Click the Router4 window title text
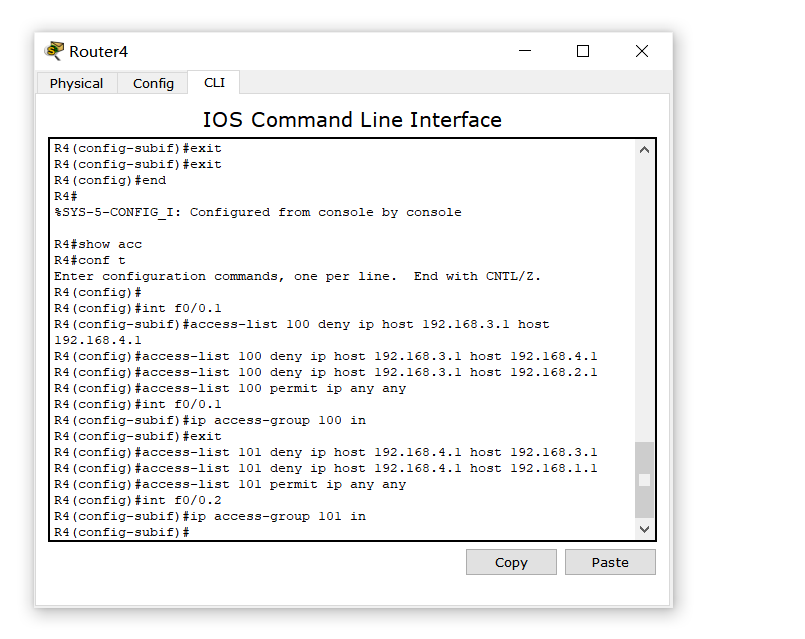 (x=98, y=51)
